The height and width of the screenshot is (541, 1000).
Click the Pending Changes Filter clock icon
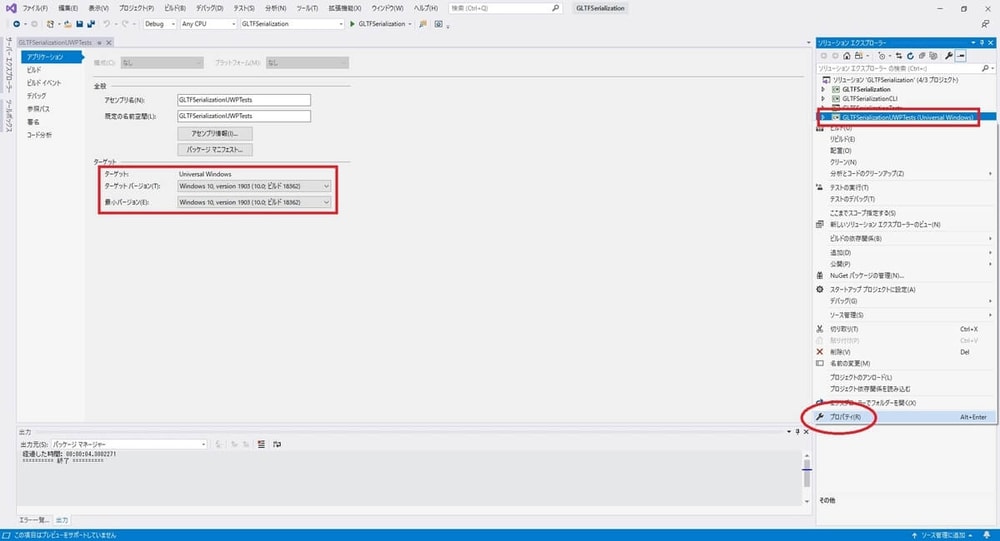pyautogui.click(x=882, y=56)
